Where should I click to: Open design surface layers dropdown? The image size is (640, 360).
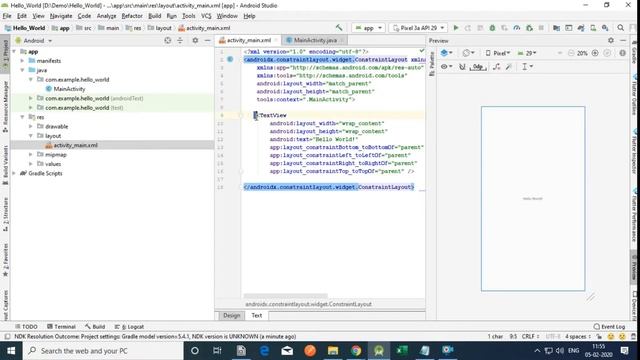pos(447,53)
